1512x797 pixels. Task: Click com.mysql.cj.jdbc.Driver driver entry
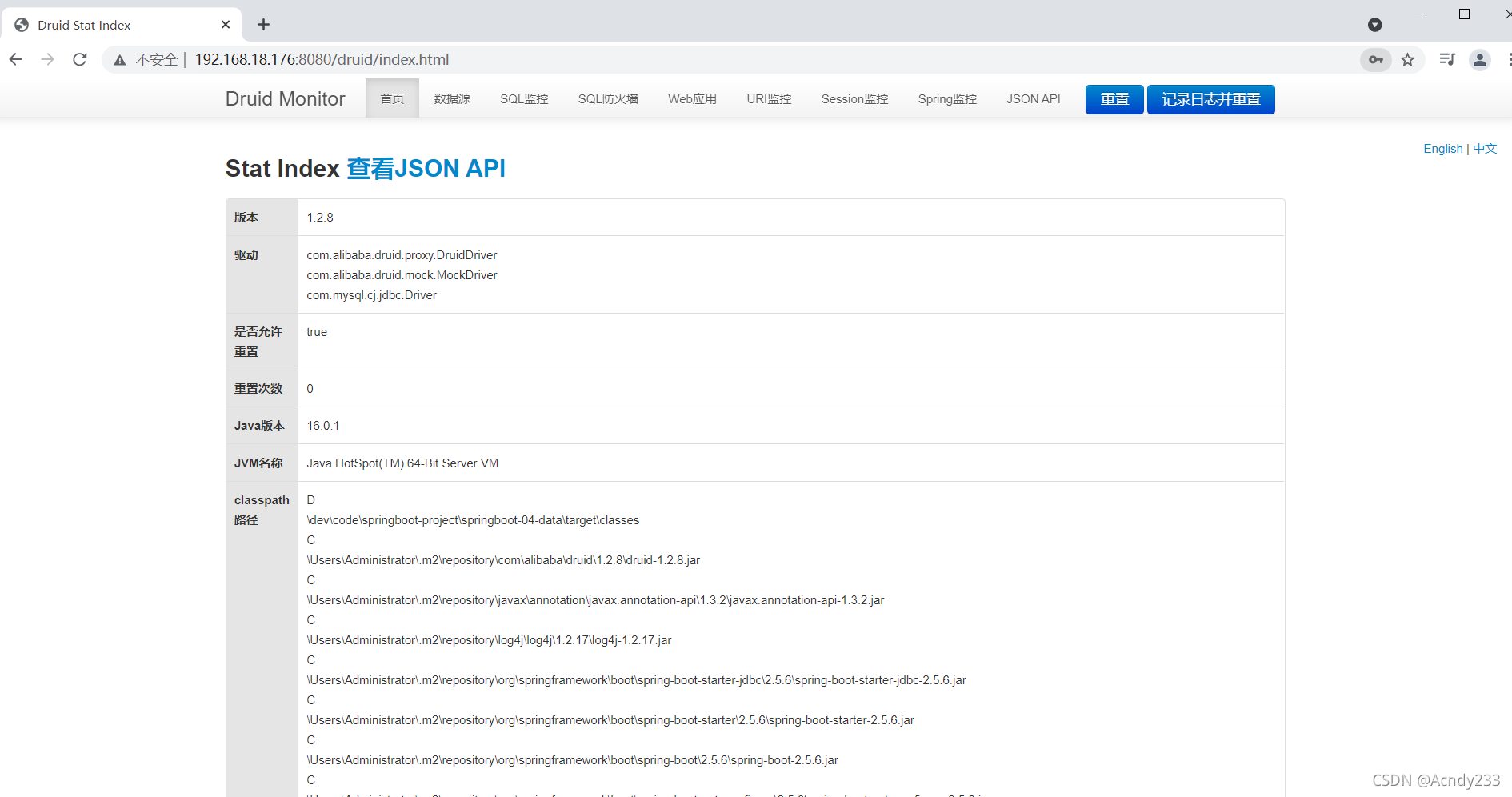tap(371, 295)
